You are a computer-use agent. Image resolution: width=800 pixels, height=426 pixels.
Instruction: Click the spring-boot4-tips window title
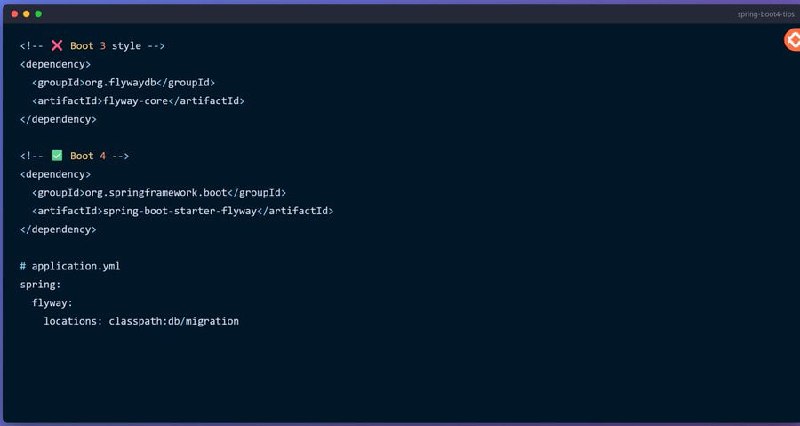click(766, 14)
